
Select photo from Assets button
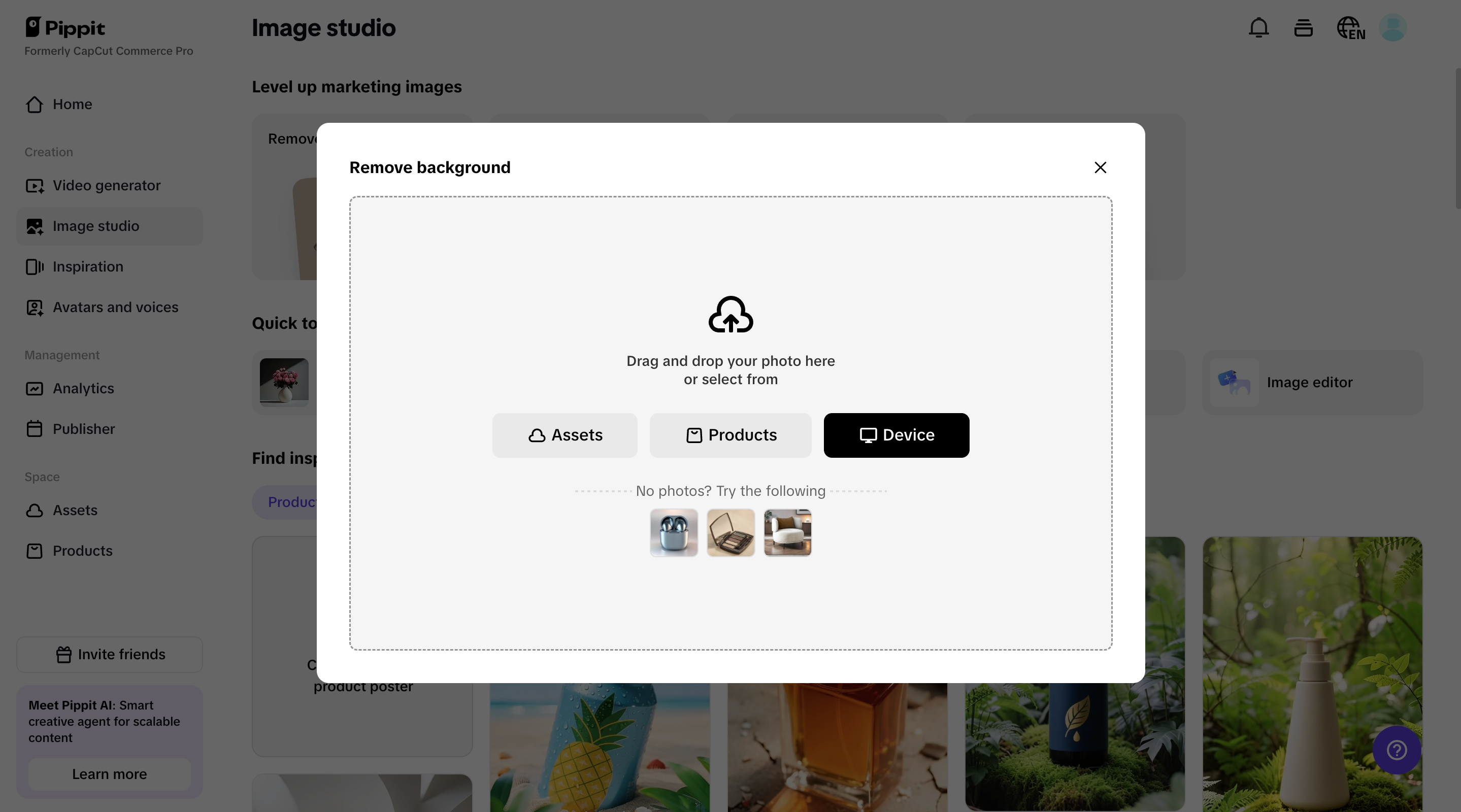coord(565,435)
